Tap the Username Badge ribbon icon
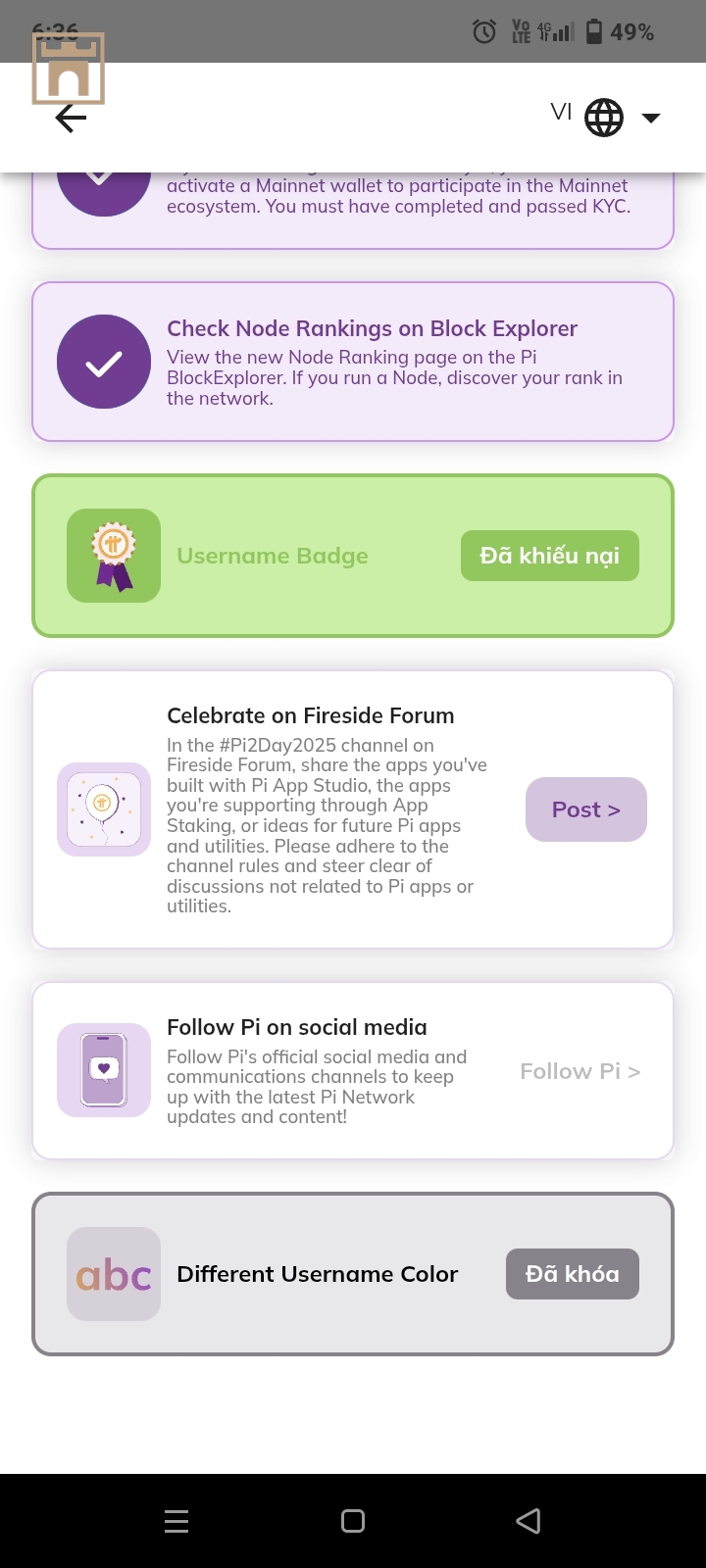 114,556
